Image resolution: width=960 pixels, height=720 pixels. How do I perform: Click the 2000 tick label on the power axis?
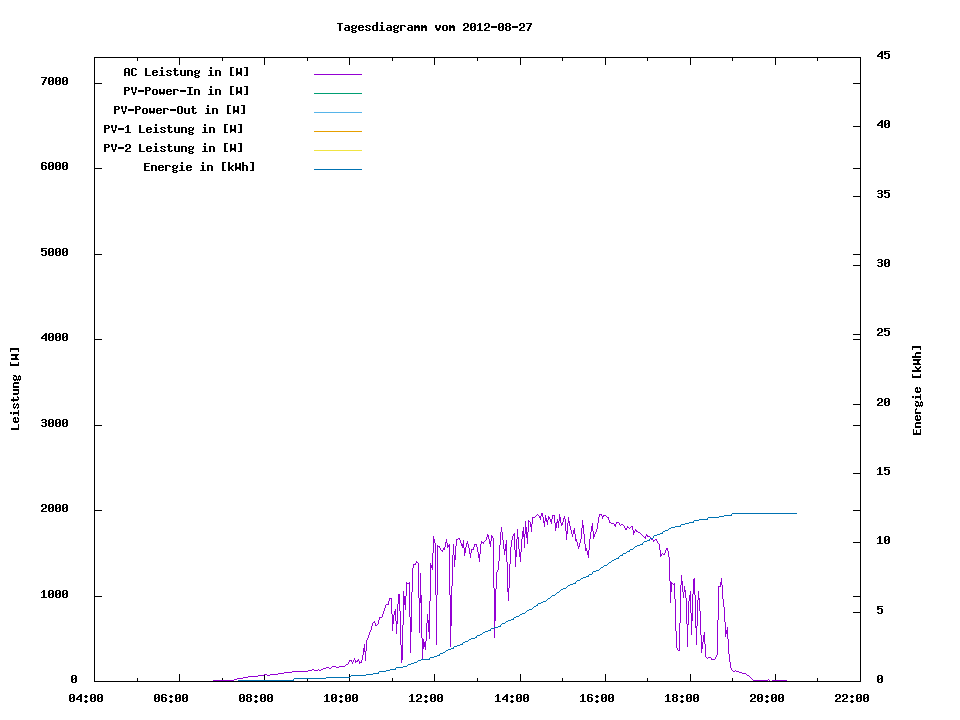click(x=54, y=510)
